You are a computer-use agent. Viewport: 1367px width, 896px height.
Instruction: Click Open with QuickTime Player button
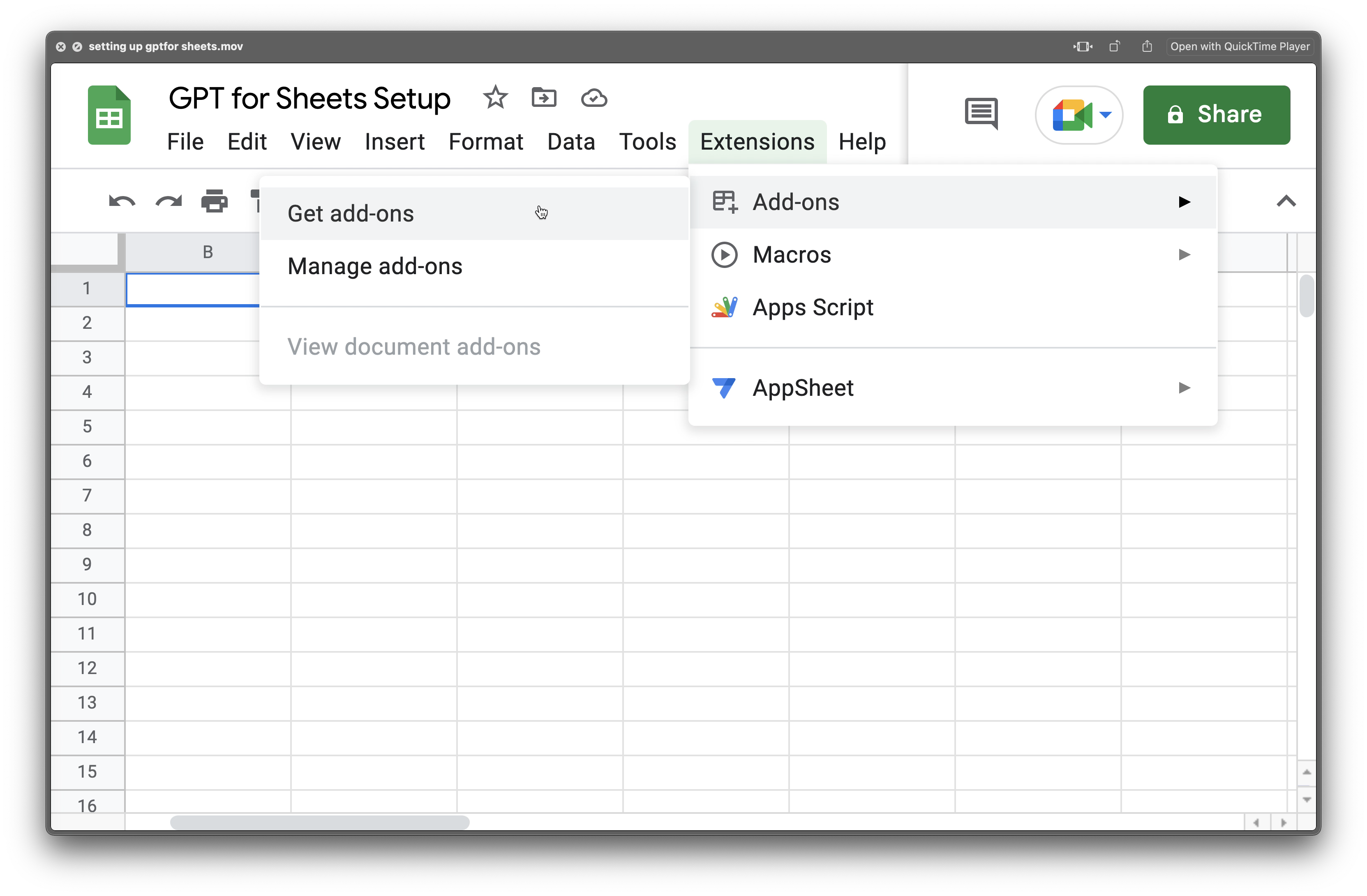[x=1240, y=46]
